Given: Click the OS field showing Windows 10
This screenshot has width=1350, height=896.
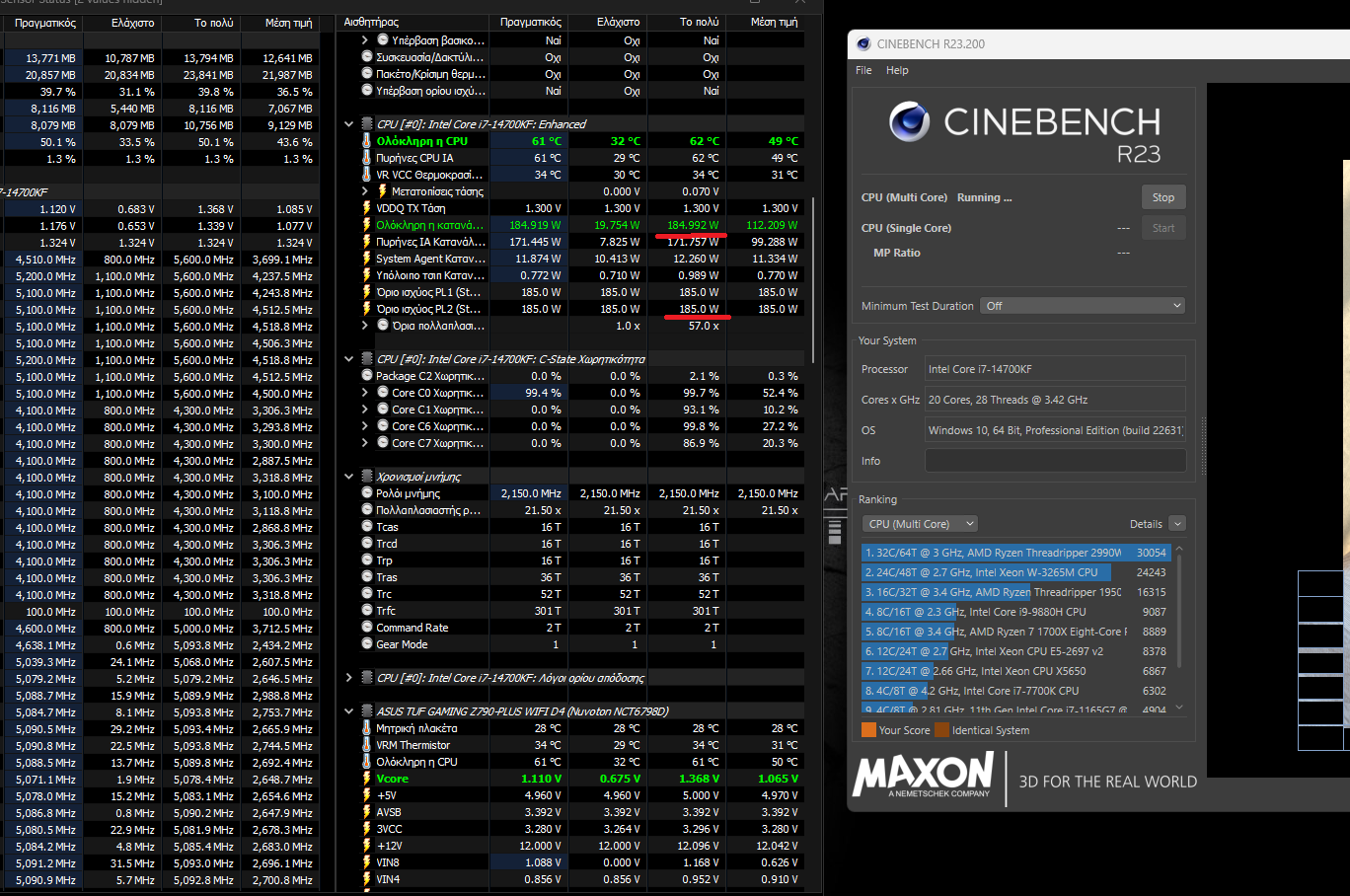Looking at the screenshot, I should click(1055, 430).
